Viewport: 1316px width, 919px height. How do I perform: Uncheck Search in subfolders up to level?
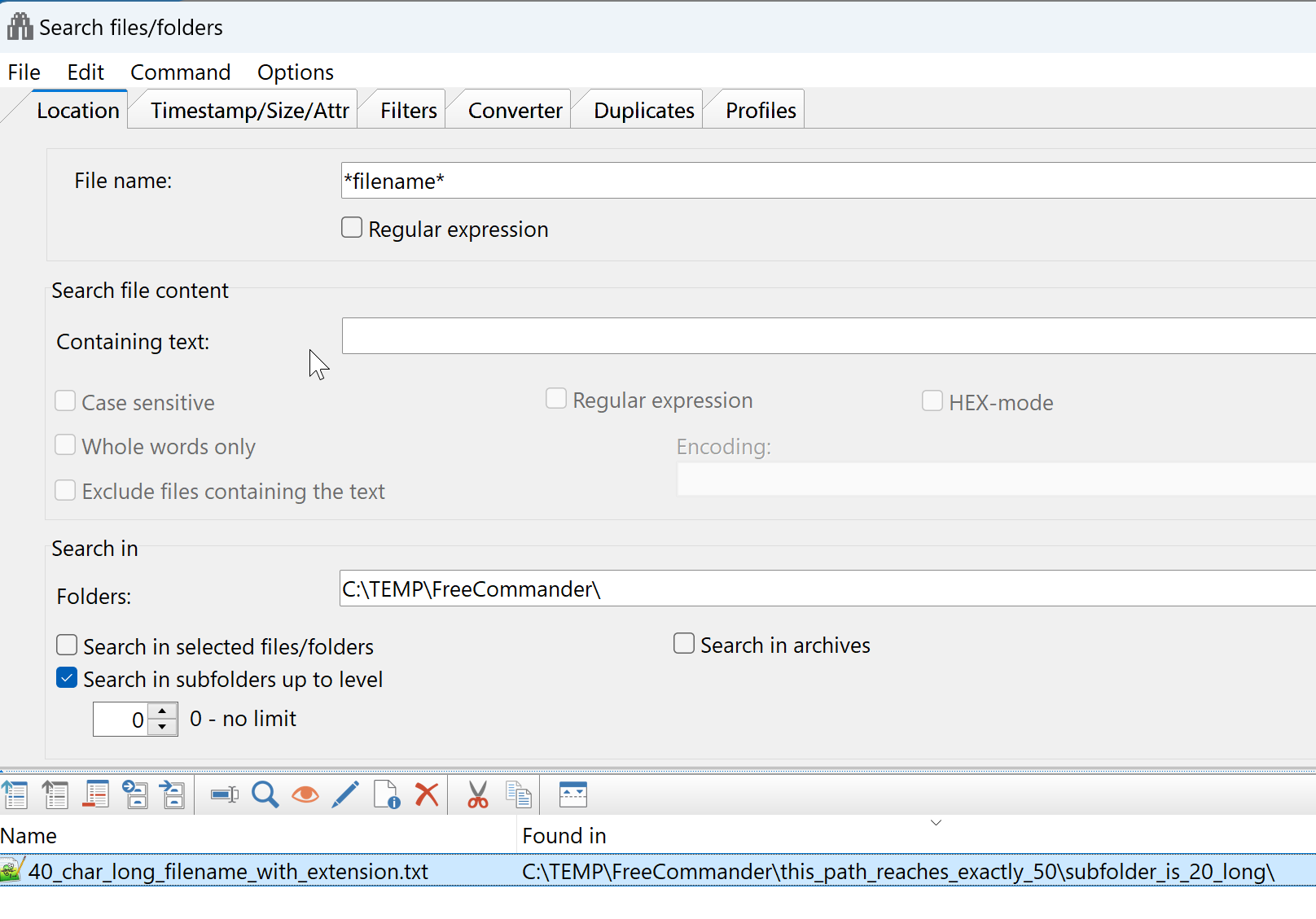(67, 678)
